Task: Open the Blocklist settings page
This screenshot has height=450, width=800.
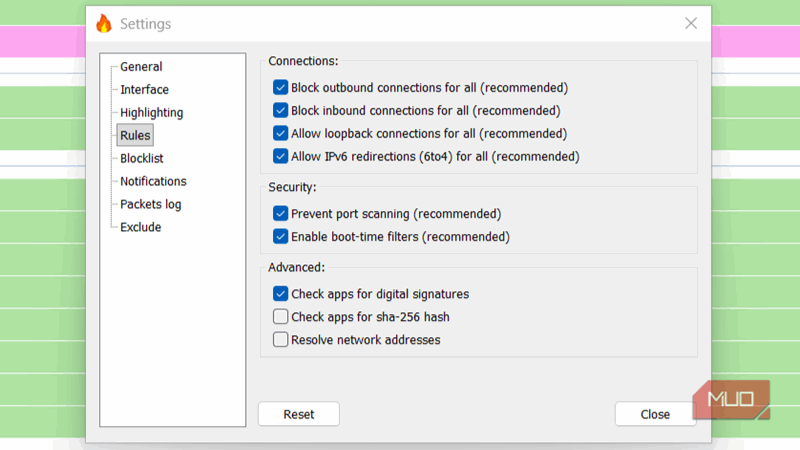Action: pyautogui.click(x=141, y=159)
